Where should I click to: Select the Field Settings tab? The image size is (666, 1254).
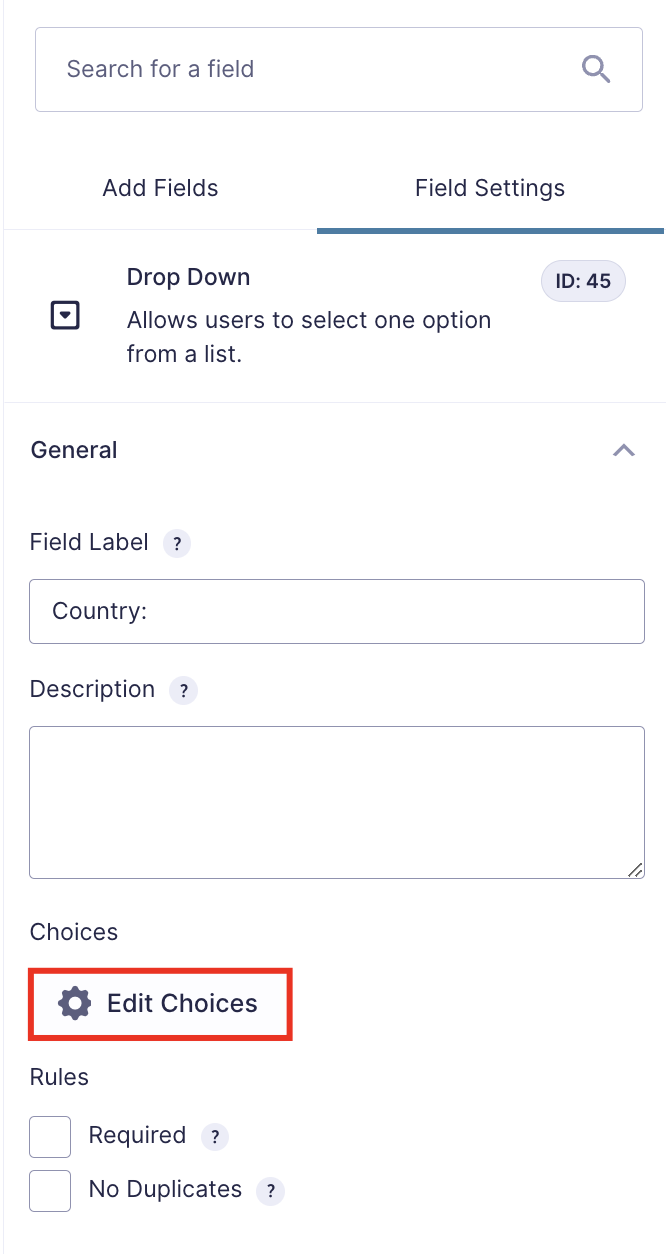point(490,188)
